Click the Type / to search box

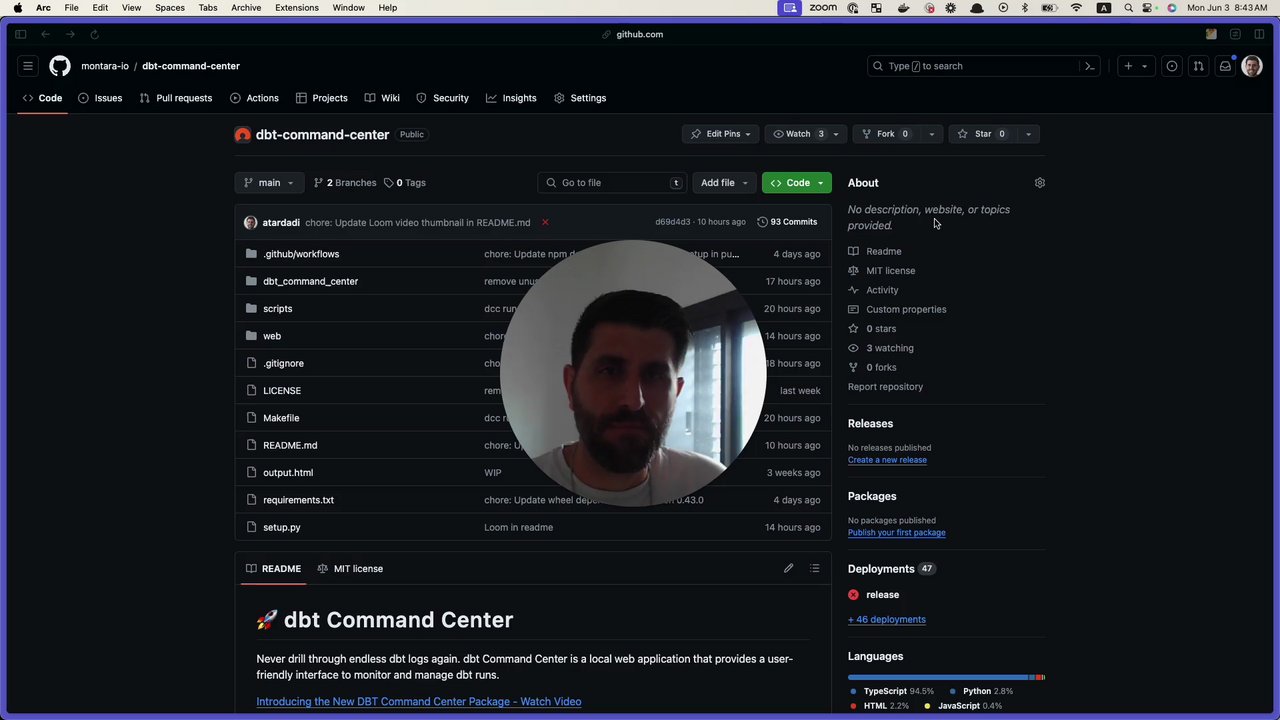[x=984, y=66]
